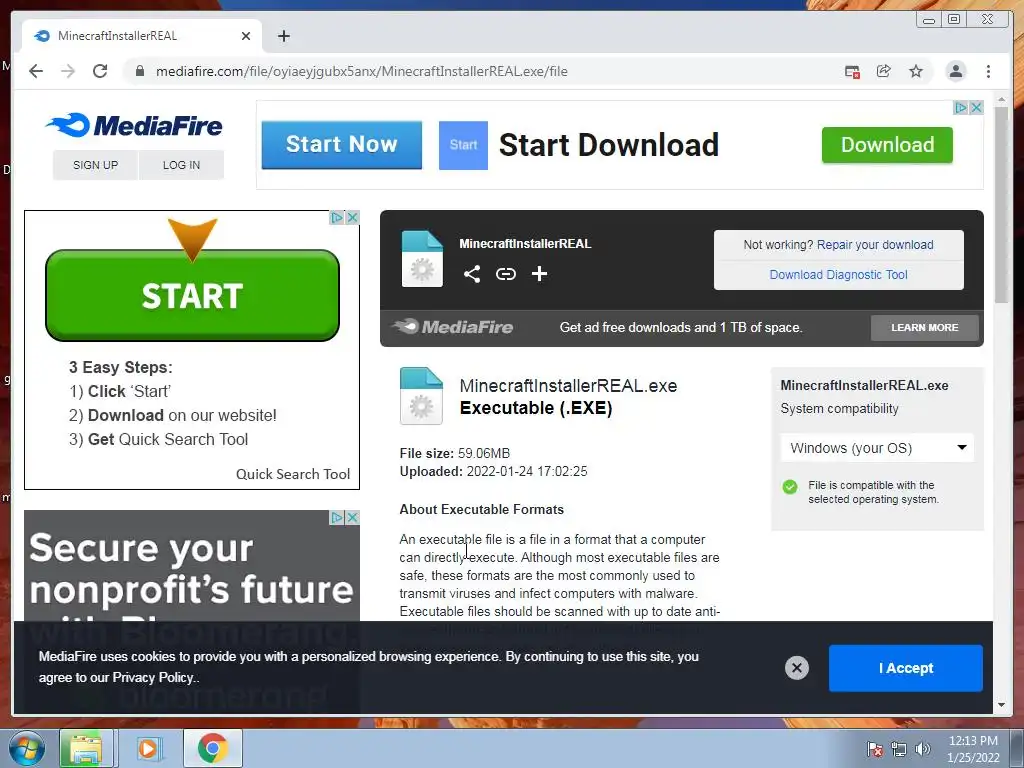Viewport: 1024px width, 768px height.
Task: Click 'Executable (.EXE)' text
Action: pos(536,408)
